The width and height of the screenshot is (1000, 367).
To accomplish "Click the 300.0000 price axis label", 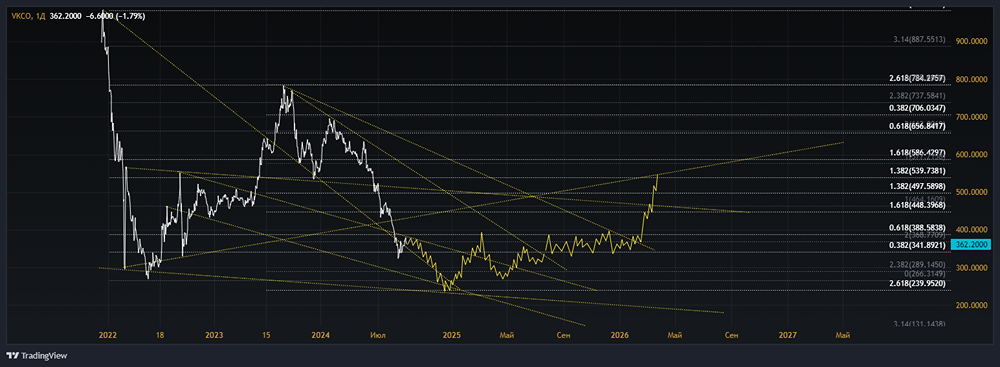I will pos(971,267).
